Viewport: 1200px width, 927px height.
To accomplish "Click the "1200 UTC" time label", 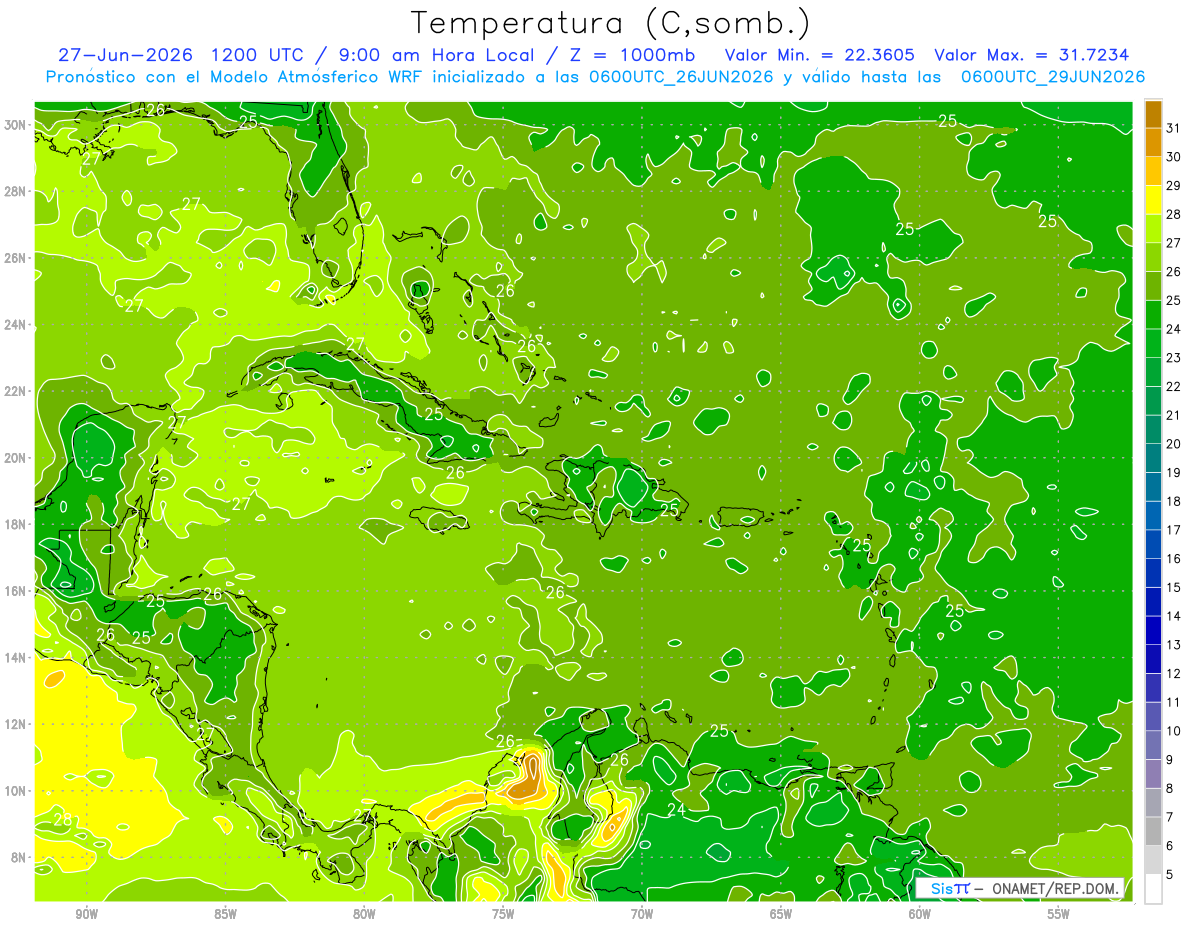I will coord(259,55).
